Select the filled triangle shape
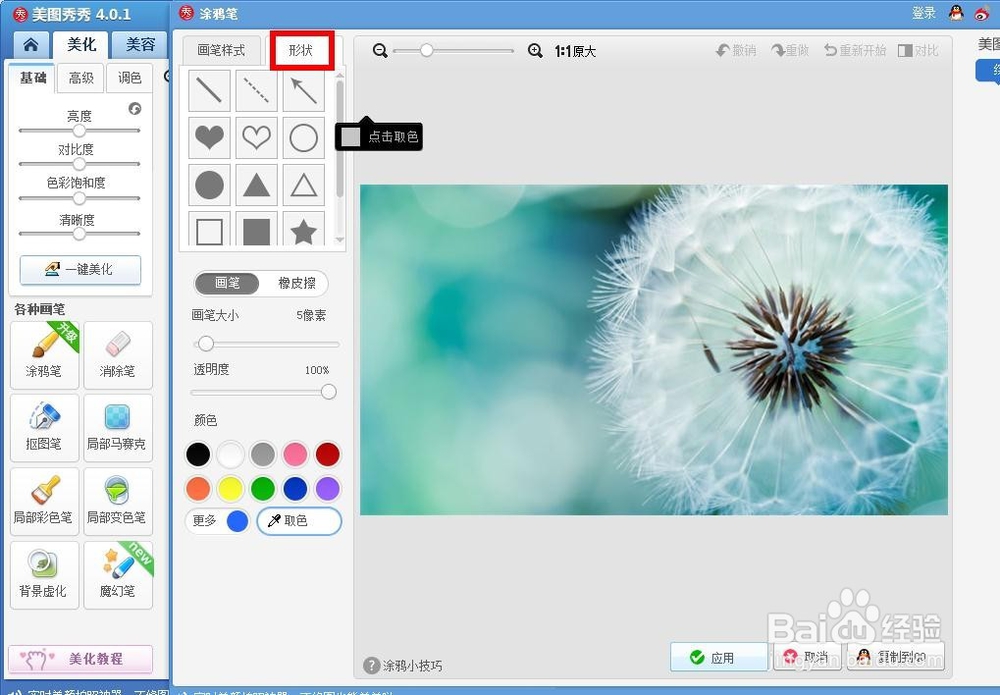Viewport: 1000px width, 695px height. pos(256,185)
